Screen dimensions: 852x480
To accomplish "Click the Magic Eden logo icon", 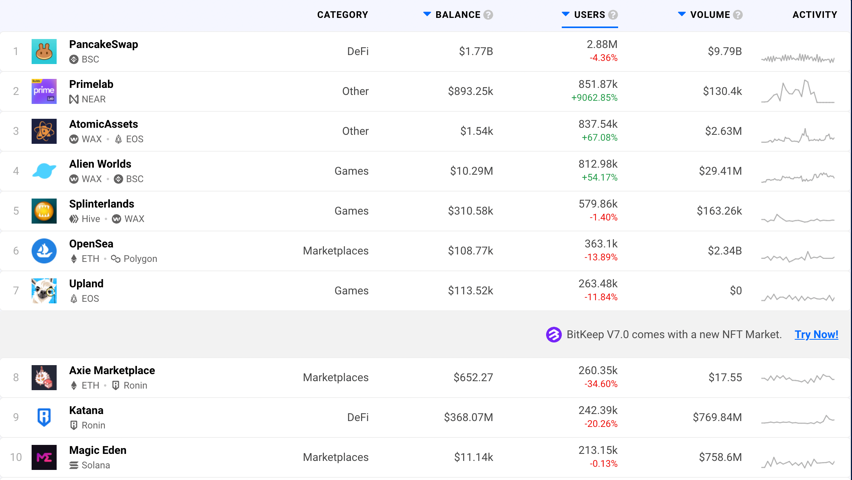I will coord(44,457).
